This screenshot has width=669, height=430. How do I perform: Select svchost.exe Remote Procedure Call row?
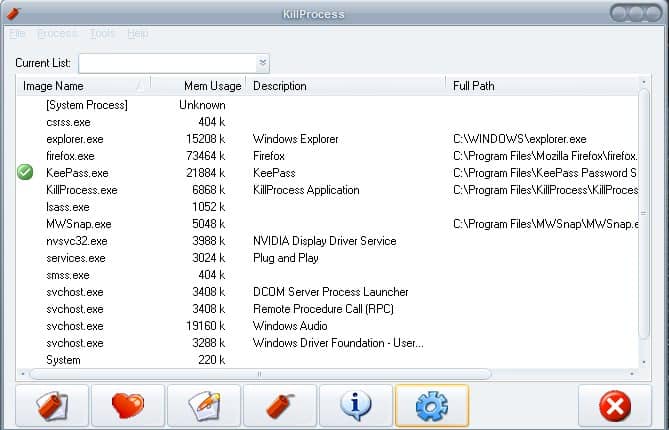(327, 309)
